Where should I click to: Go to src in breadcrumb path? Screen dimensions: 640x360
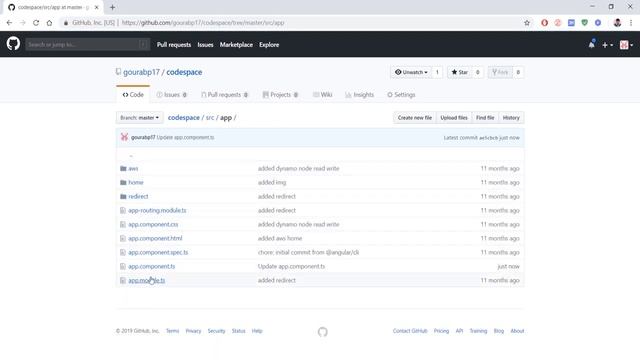tap(210, 118)
